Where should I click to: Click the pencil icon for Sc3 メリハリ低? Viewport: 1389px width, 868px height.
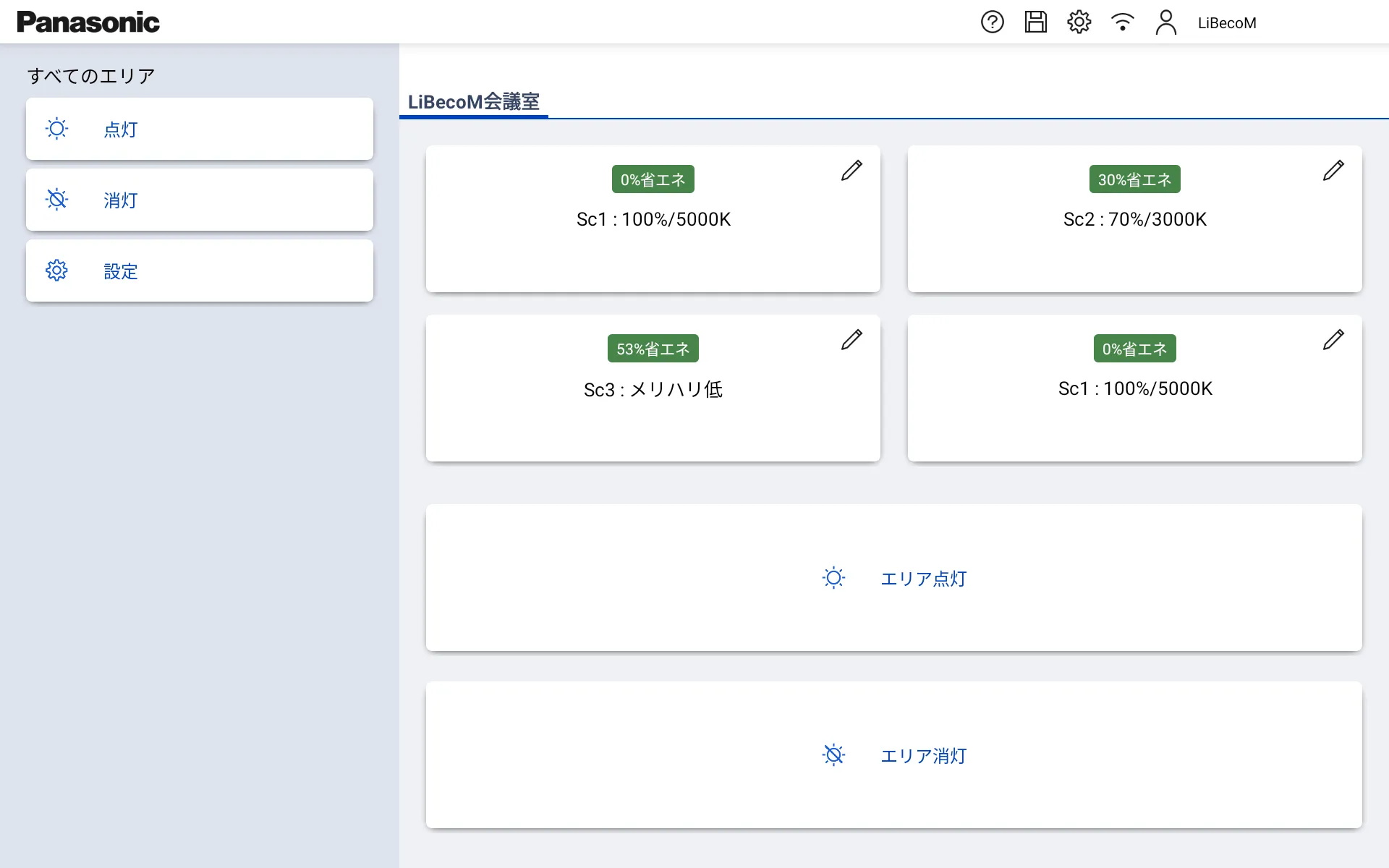pyautogui.click(x=851, y=340)
